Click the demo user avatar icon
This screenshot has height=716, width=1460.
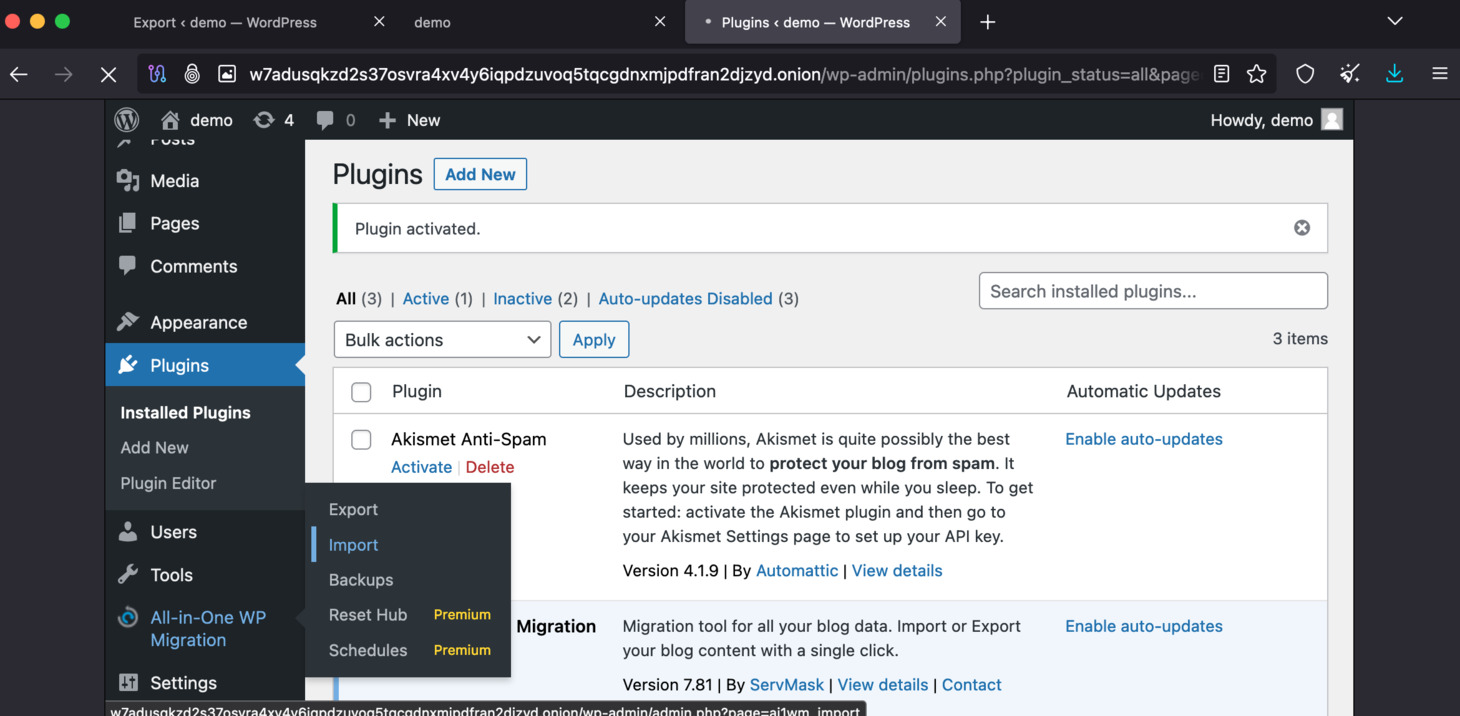pyautogui.click(x=1332, y=120)
